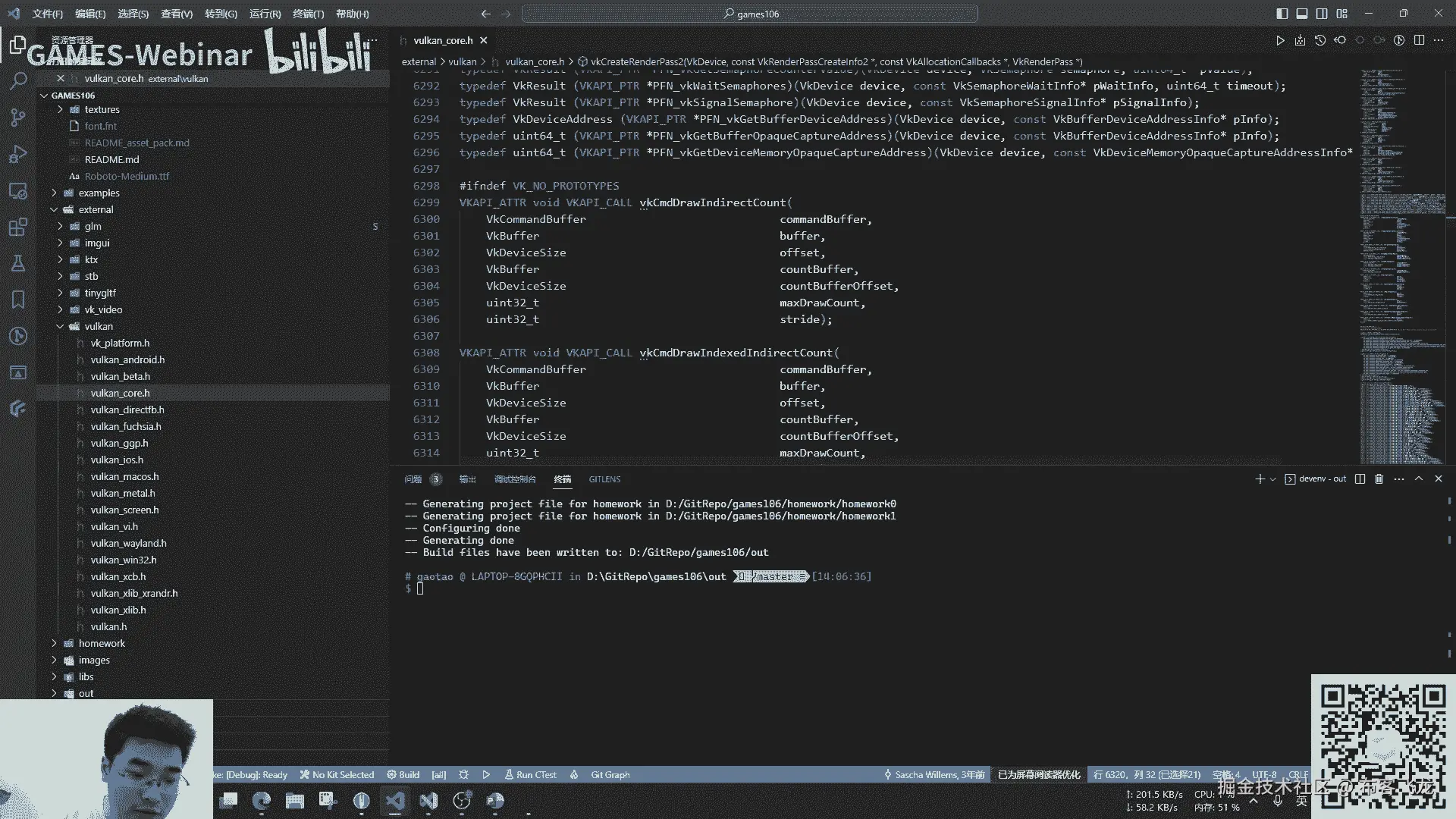Screen dimensions: 1456x819
Task: Open the Search view in activity bar
Action: [18, 80]
